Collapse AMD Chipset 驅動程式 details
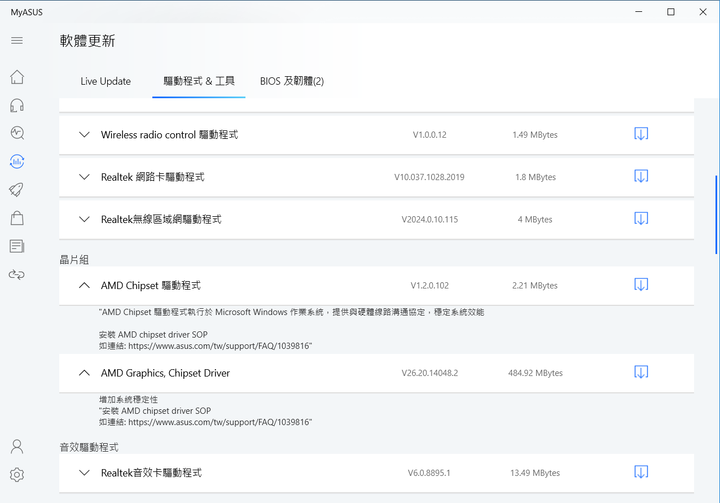The width and height of the screenshot is (720, 503). click(84, 285)
